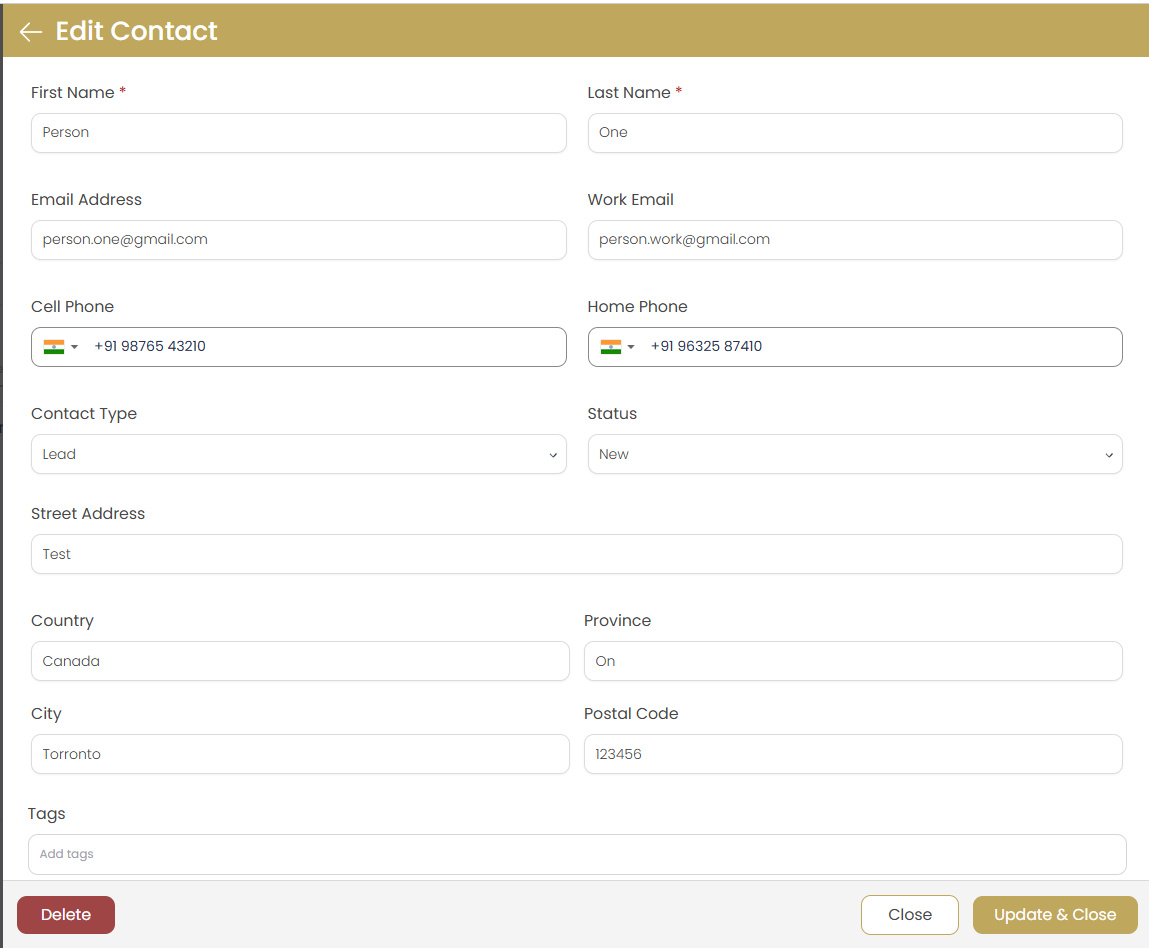The width and height of the screenshot is (1149, 948).
Task: Click the Update & Close button
Action: pyautogui.click(x=1055, y=914)
